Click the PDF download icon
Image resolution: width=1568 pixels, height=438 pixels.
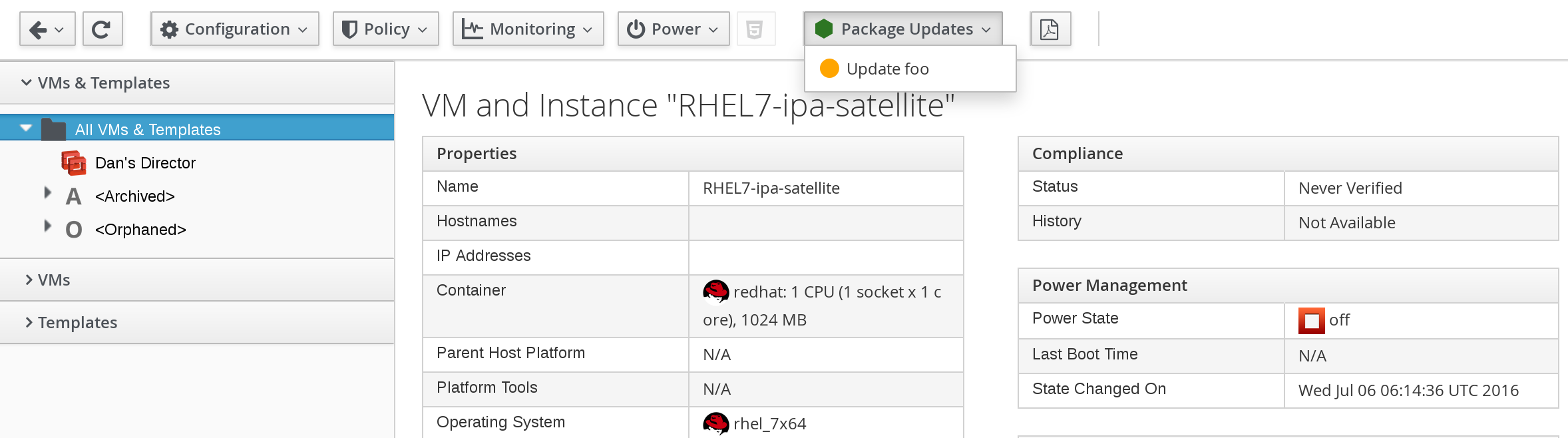[x=1050, y=29]
